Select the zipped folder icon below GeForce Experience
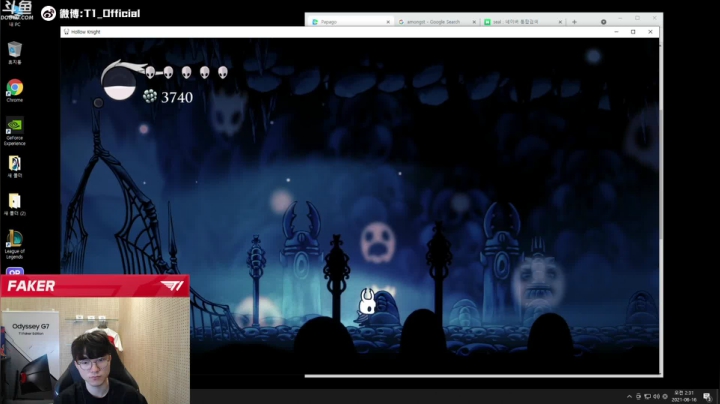 (x=15, y=167)
